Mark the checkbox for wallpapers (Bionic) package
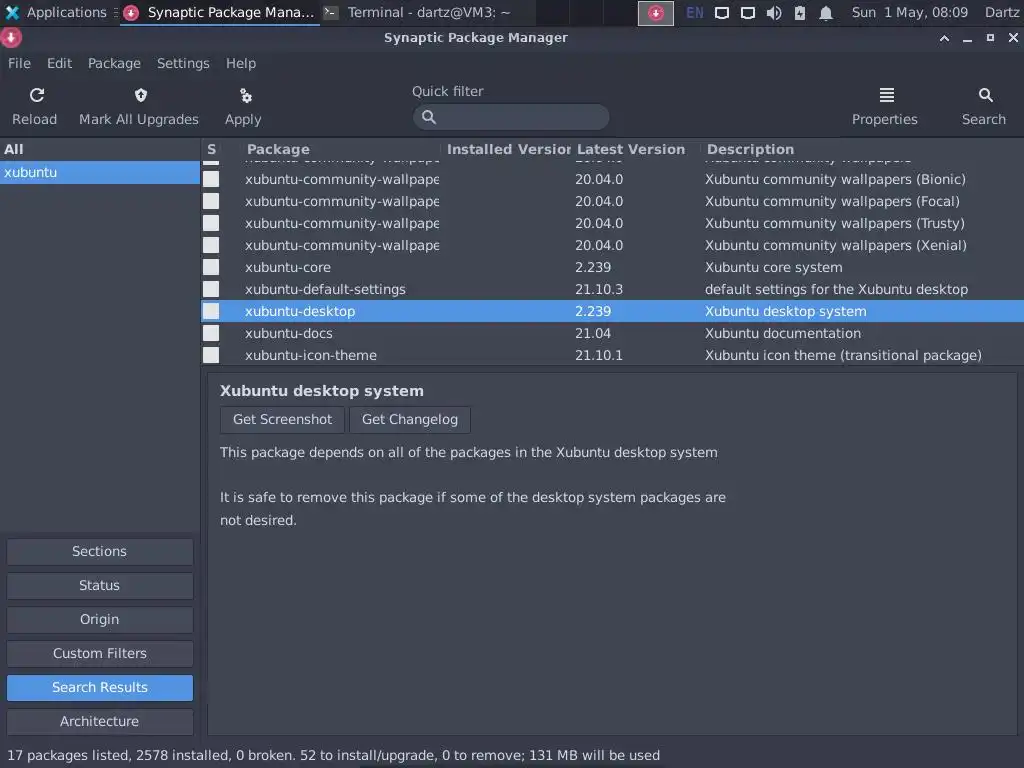Image resolution: width=1024 pixels, height=768 pixels. [x=211, y=179]
